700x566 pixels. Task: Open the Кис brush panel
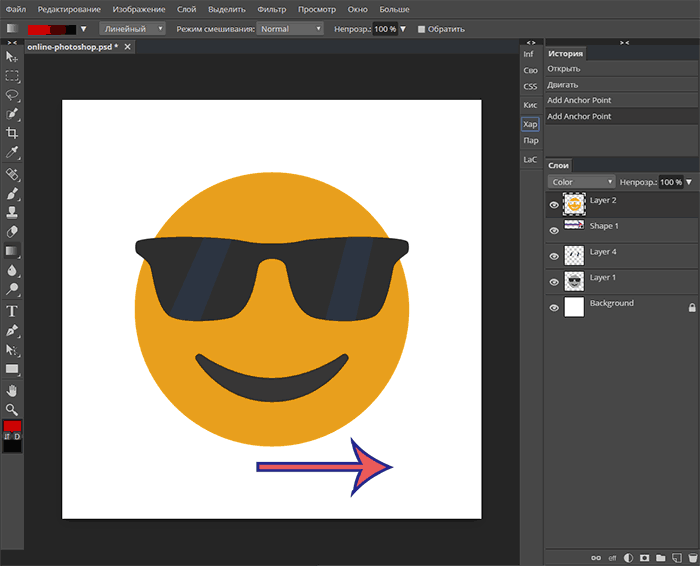[x=530, y=105]
